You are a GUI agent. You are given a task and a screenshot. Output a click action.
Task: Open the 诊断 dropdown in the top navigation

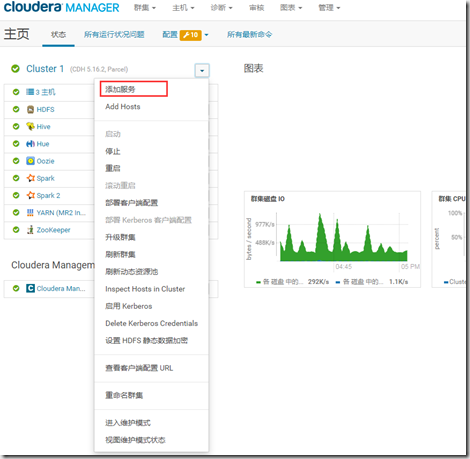(221, 8)
